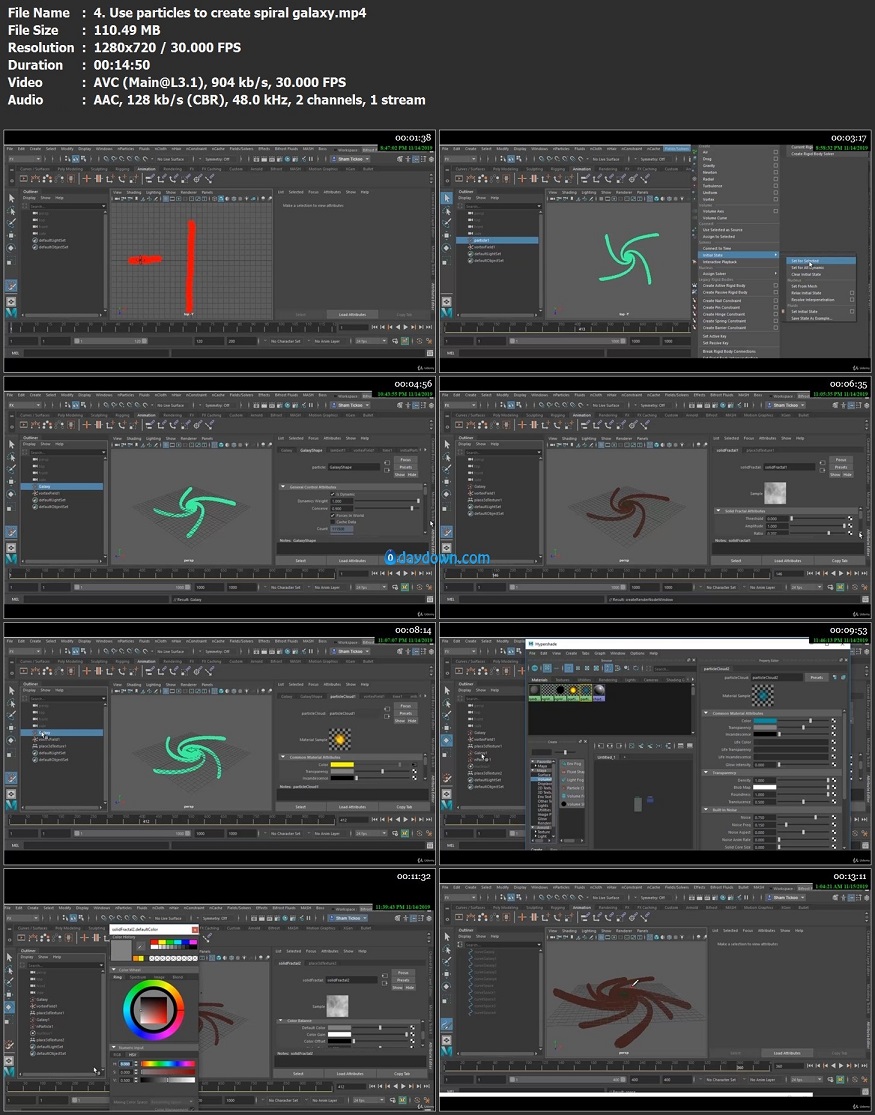This screenshot has height=1115, width=875.
Task: Switch to Materials tab in Hypershade
Action: tap(540, 680)
